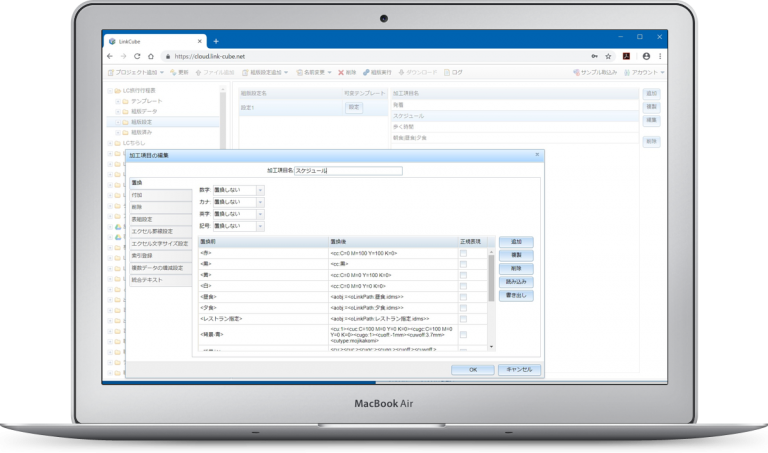Enable 正規表現 checkbox for <赤> row
768x453 pixels.
pyautogui.click(x=463, y=253)
